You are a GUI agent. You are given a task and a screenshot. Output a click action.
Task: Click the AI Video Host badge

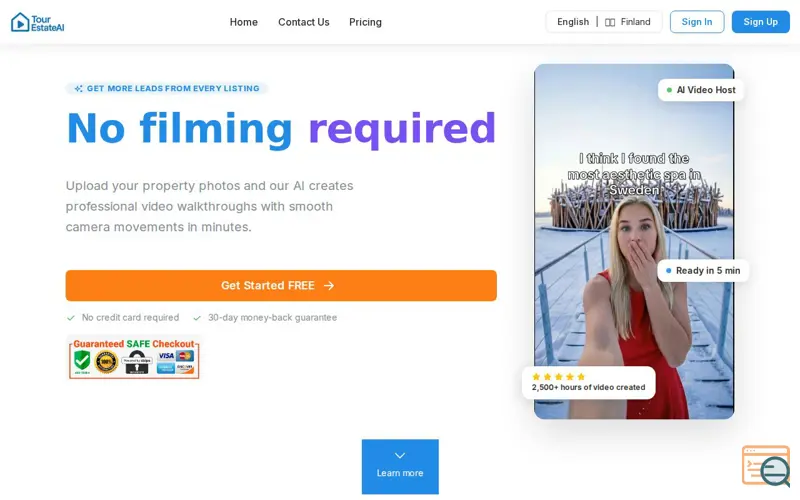[701, 90]
